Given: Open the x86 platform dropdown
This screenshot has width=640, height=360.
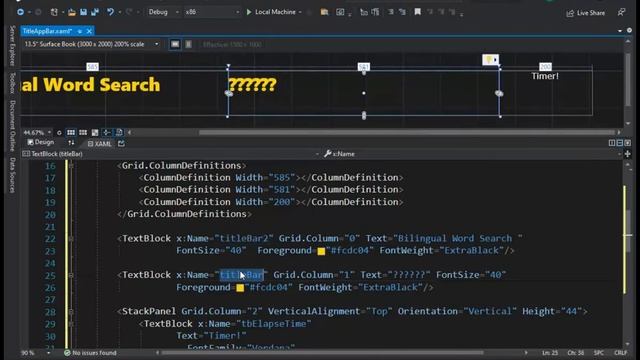Looking at the screenshot, I should (212, 12).
